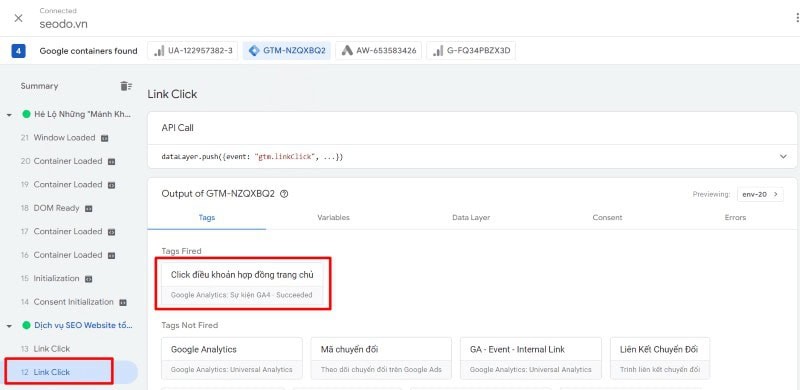Click the icon beside 21 Window Loaded
Screen dimensions: 800x390
point(104,138)
